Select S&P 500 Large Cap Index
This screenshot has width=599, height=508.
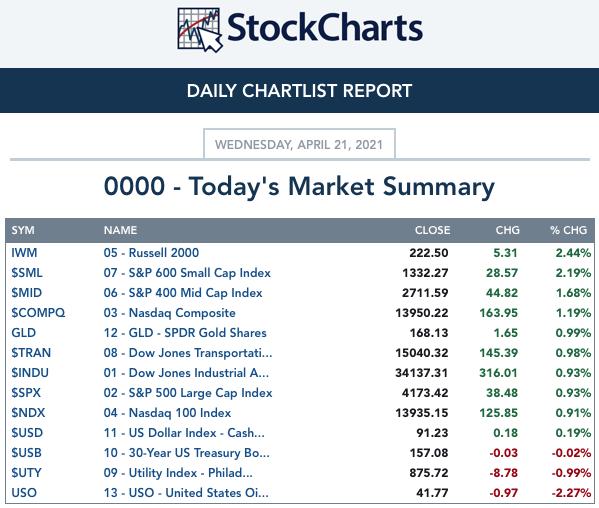tap(188, 393)
